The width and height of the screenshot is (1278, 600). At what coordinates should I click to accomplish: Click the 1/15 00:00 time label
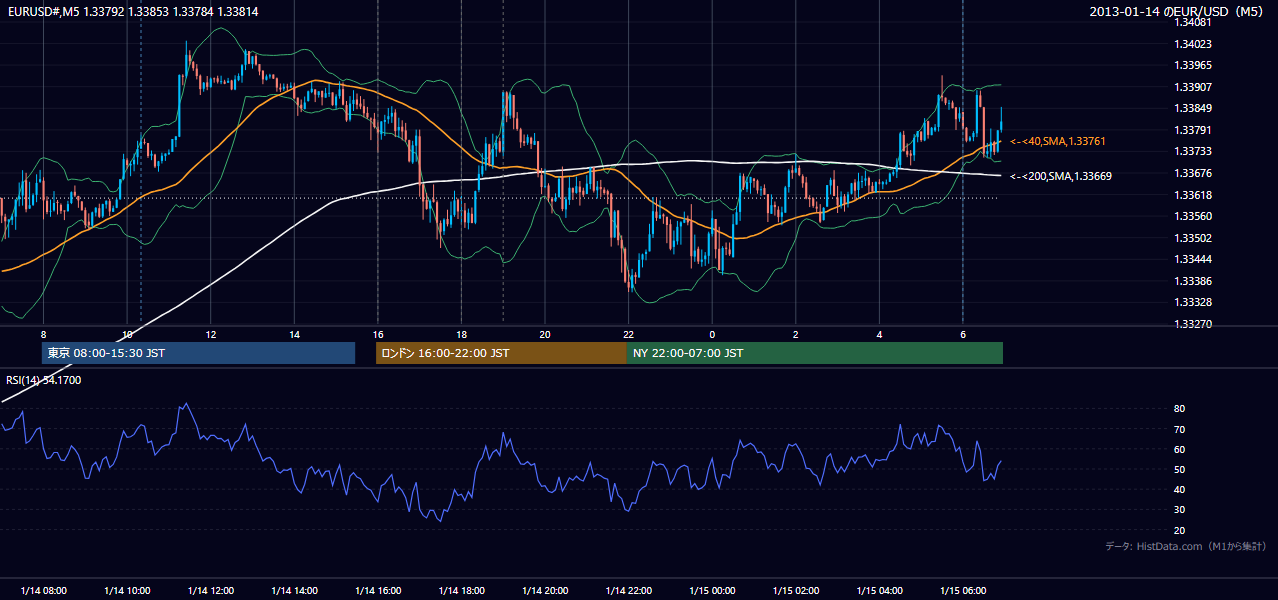coord(712,591)
